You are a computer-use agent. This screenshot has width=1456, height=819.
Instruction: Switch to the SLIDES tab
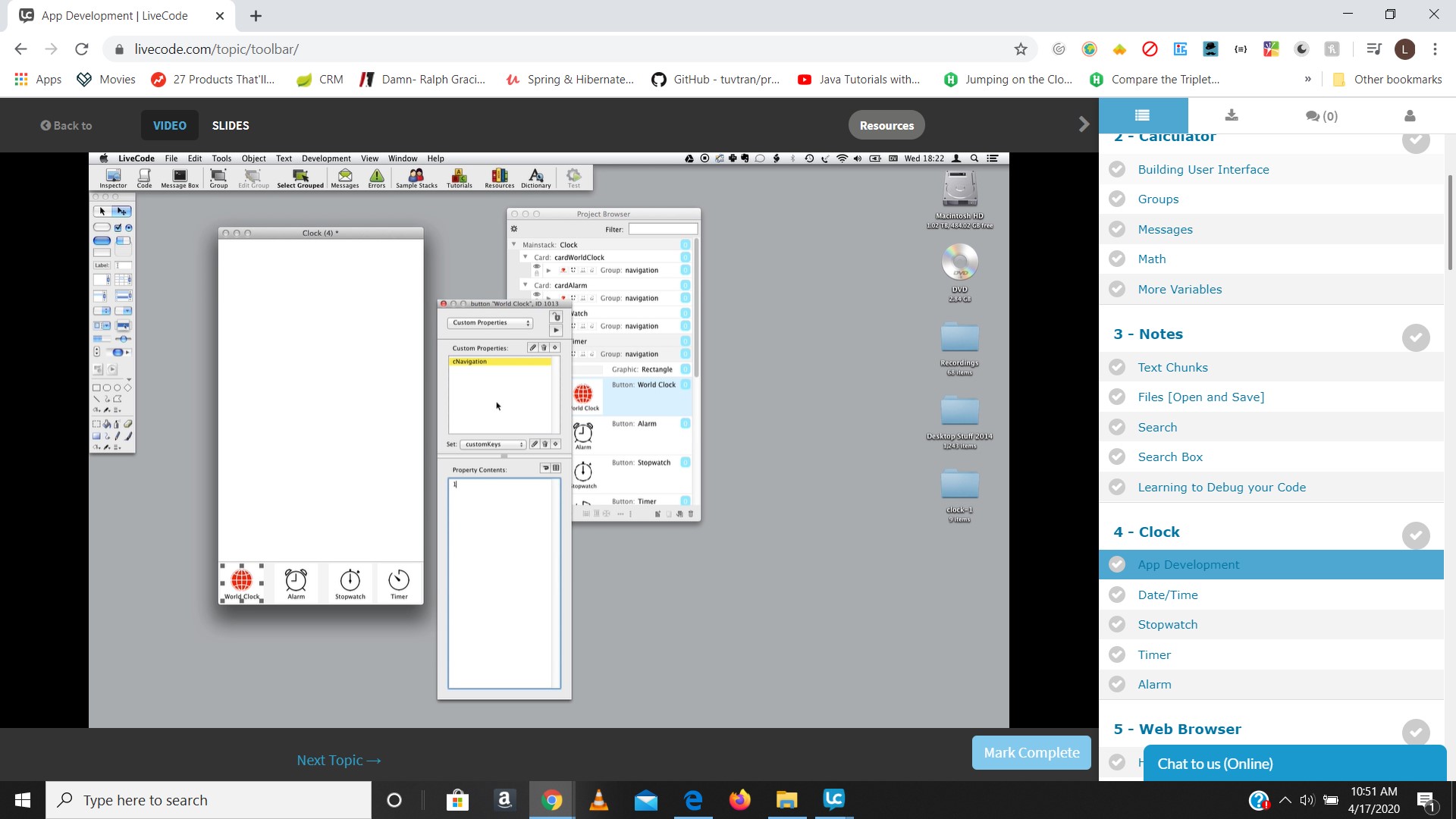[x=231, y=125]
